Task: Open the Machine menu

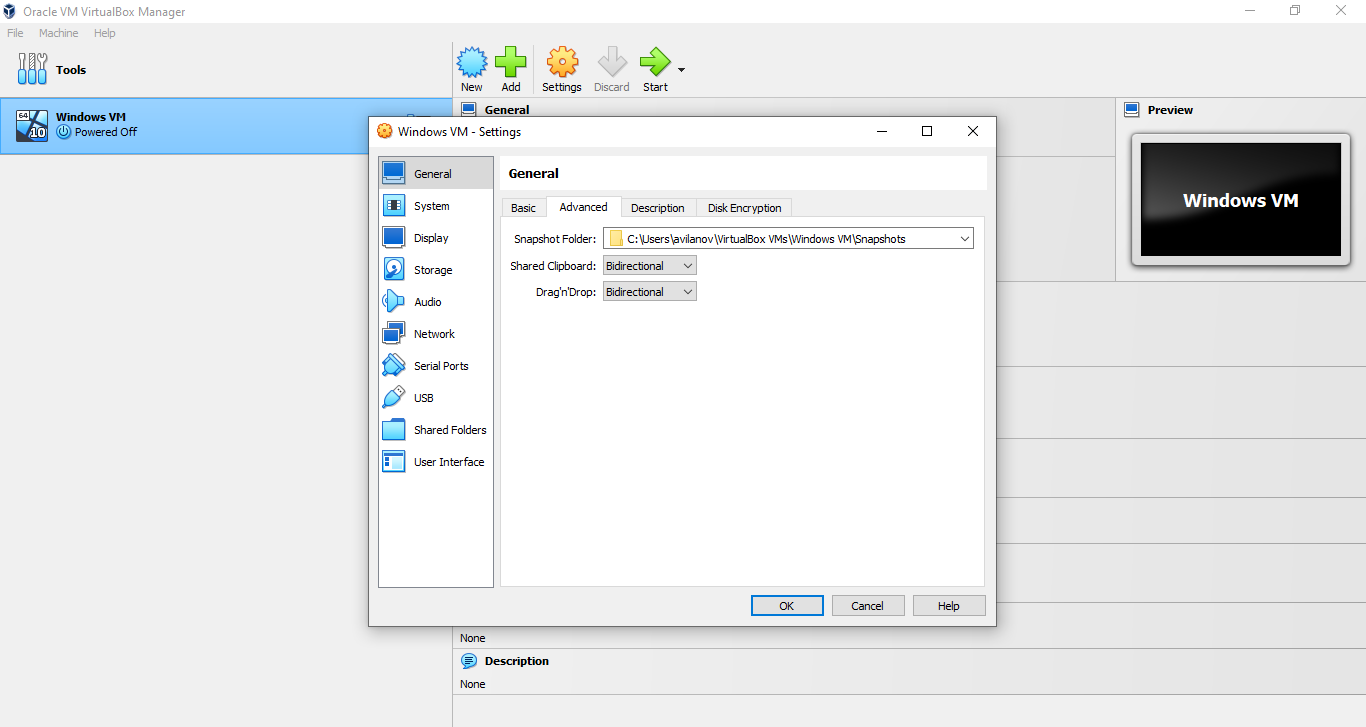Action: (58, 33)
